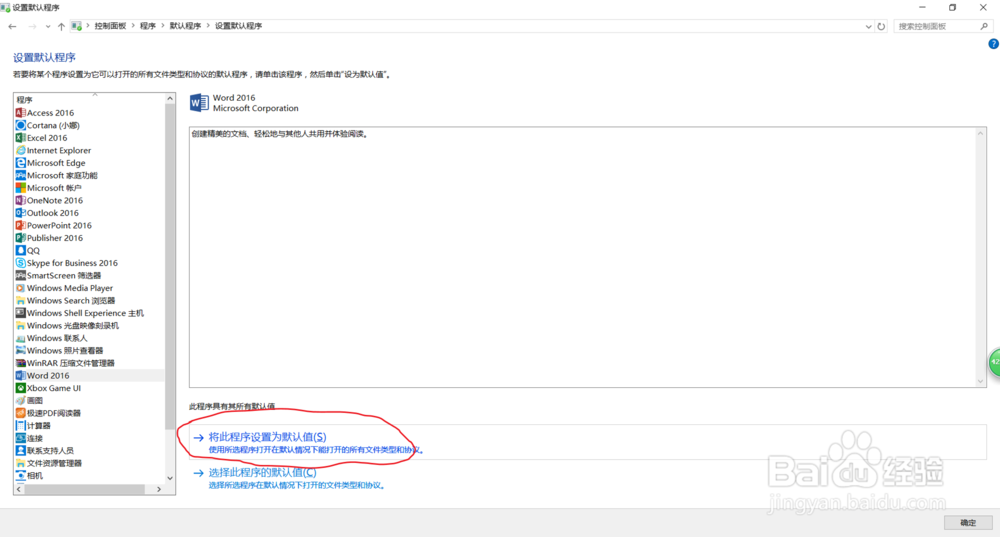Click the SmartScreen 筛选器 icon

click(20, 276)
